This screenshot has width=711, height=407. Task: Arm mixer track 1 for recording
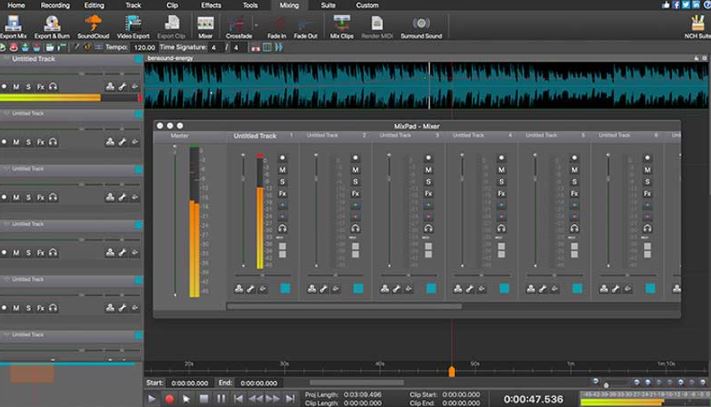click(x=282, y=158)
